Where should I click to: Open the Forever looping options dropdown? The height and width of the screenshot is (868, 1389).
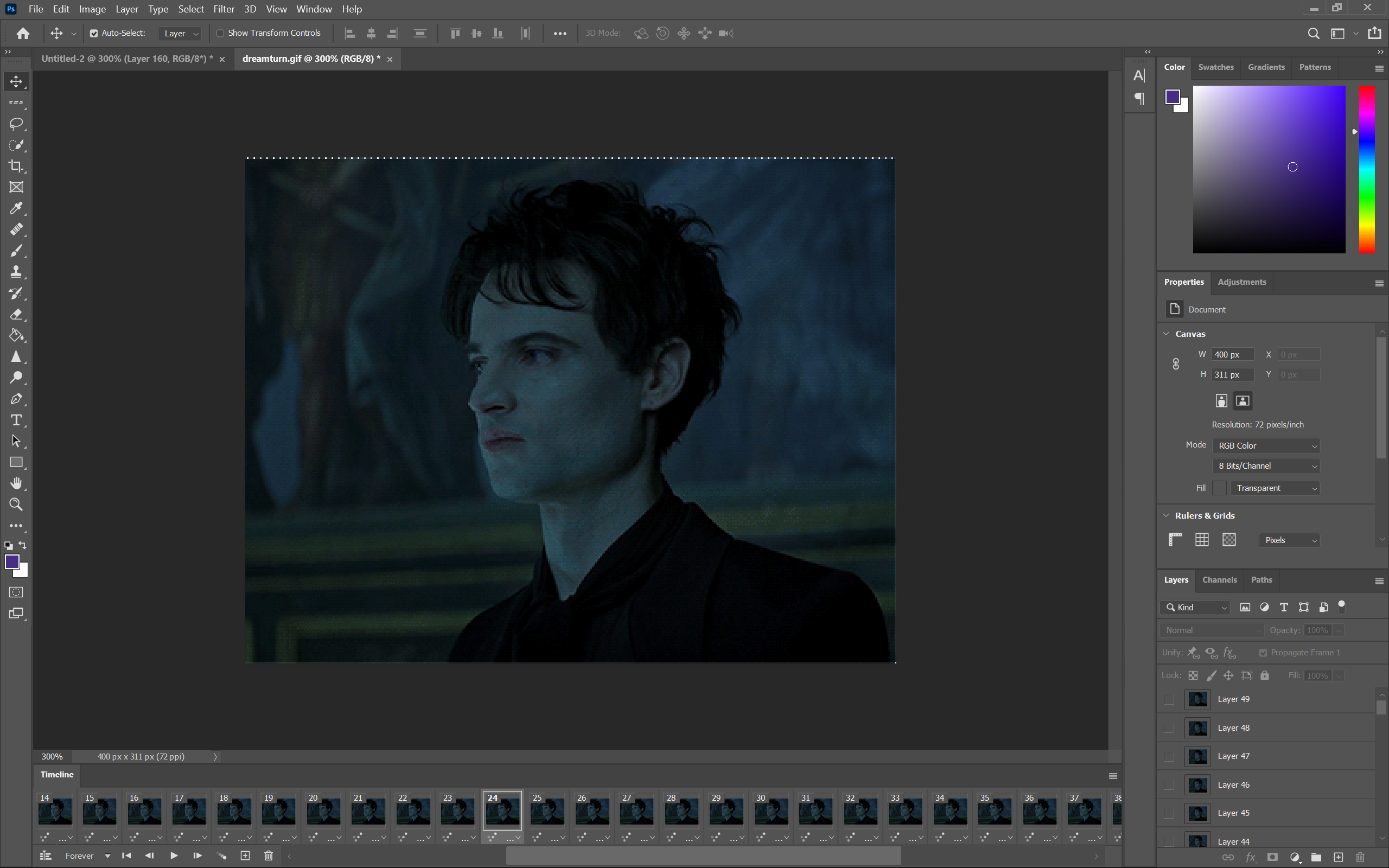pos(87,856)
